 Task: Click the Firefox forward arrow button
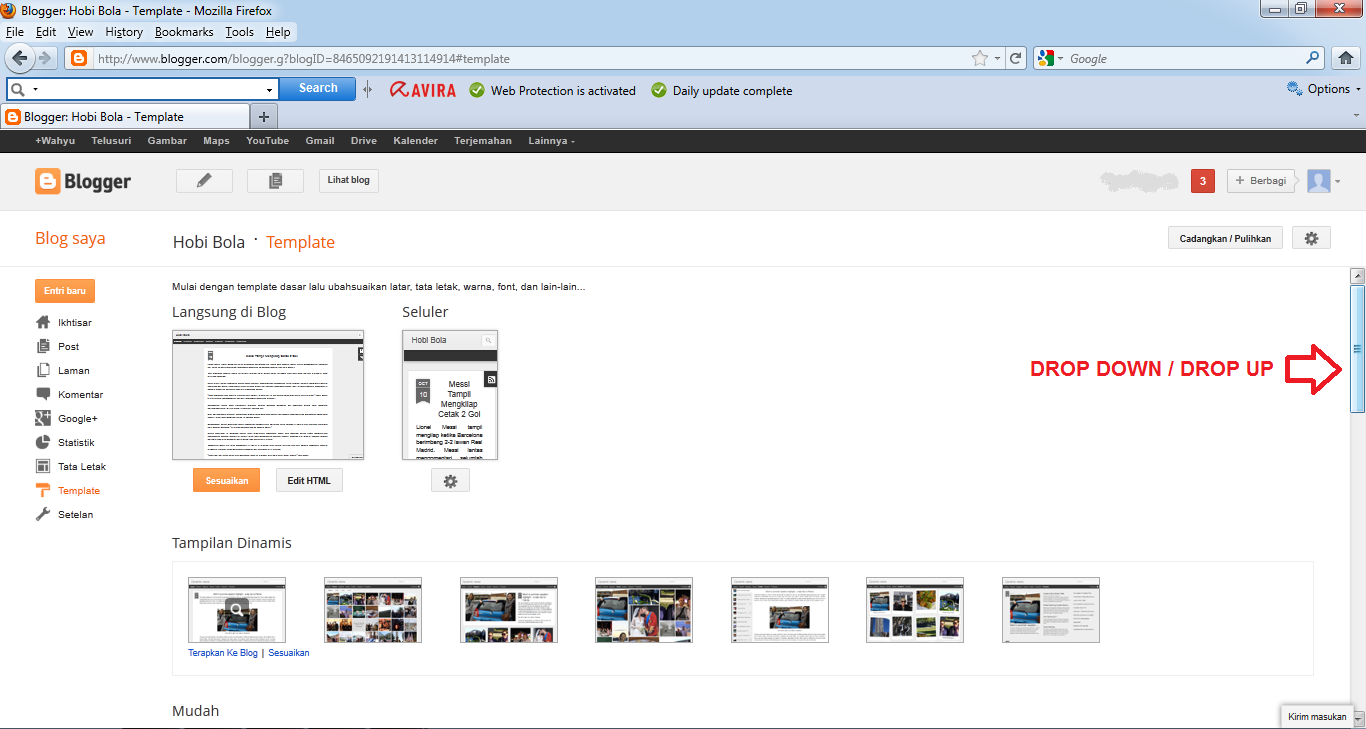tap(45, 58)
